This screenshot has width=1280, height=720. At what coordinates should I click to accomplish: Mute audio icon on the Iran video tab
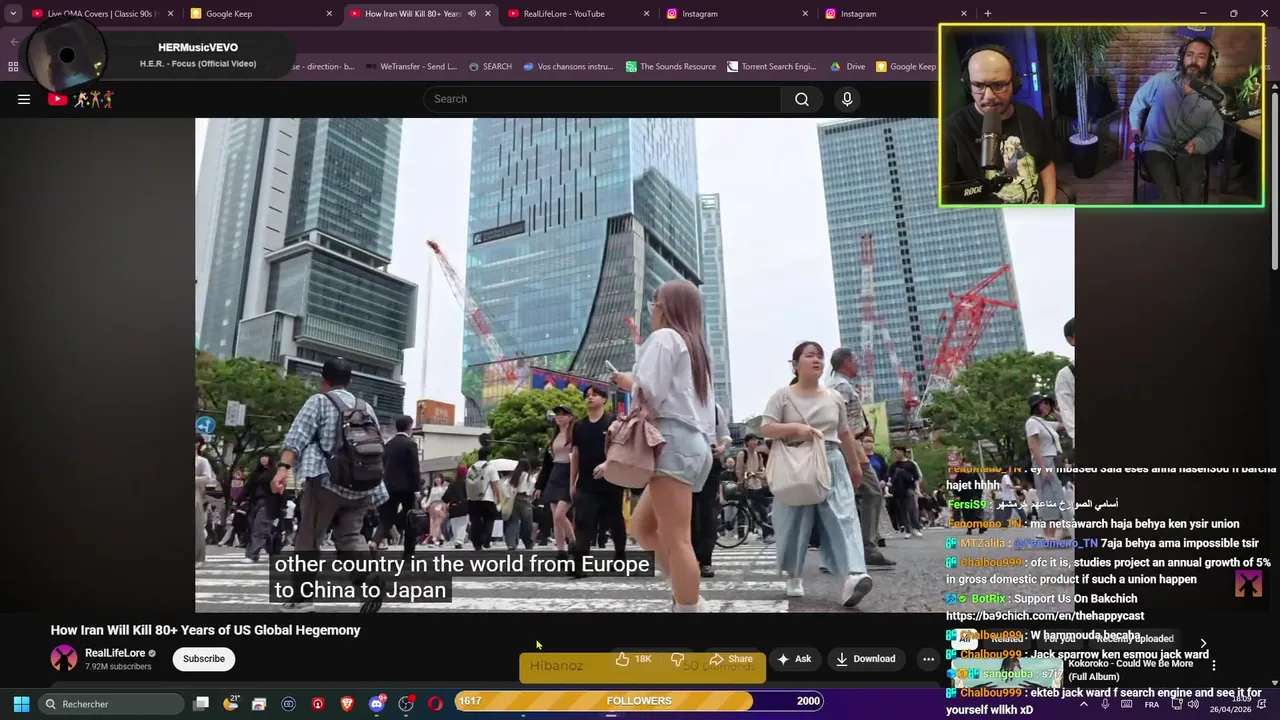pyautogui.click(x=471, y=14)
